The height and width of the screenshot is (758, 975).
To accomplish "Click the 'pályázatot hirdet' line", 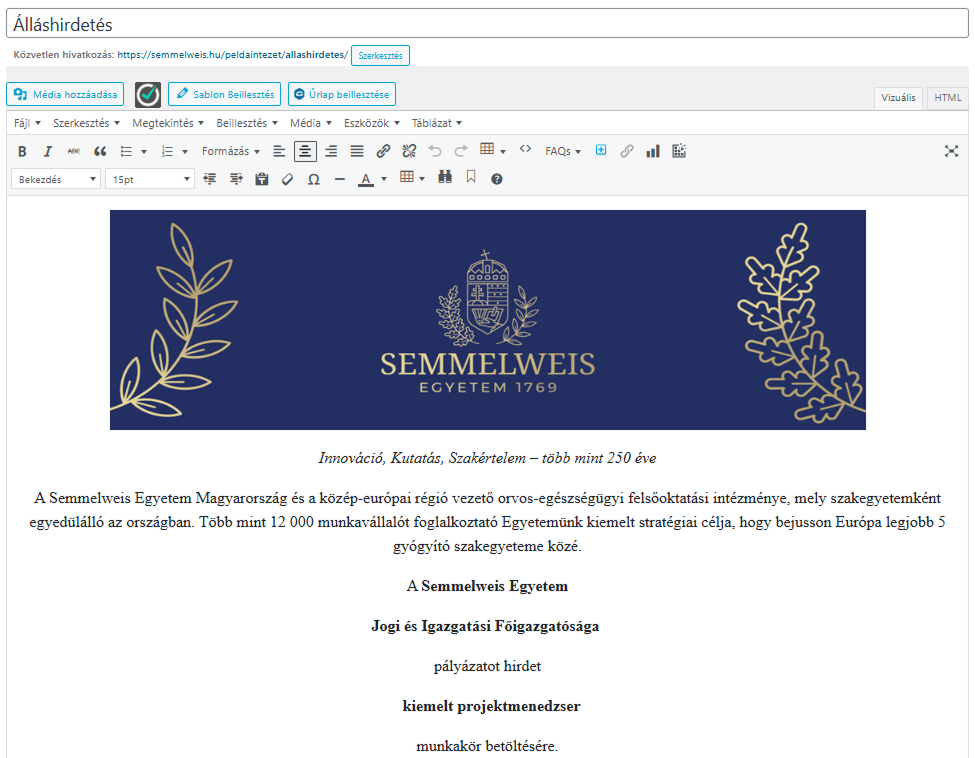I will click(488, 666).
